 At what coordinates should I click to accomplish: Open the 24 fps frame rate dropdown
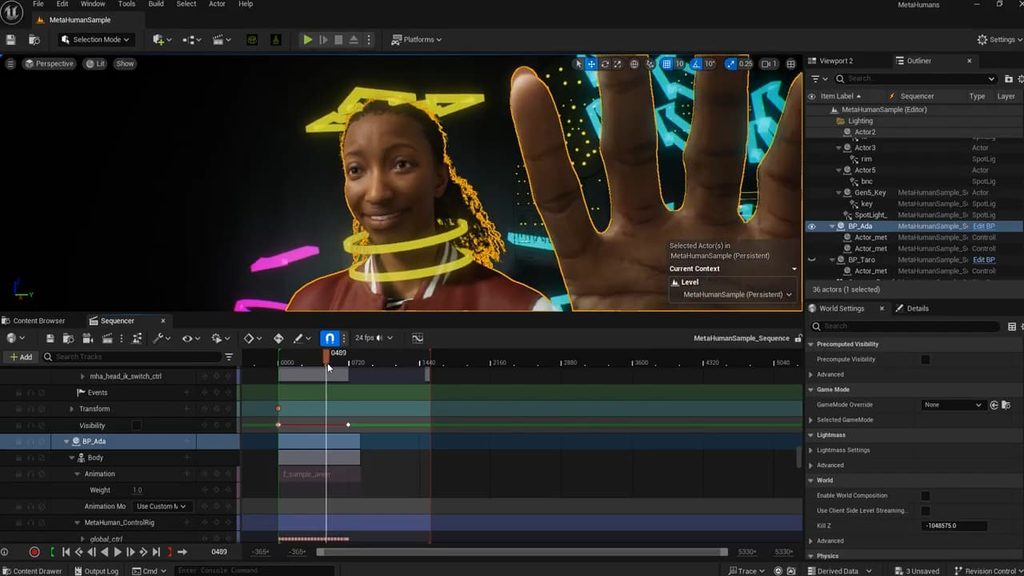[374, 338]
